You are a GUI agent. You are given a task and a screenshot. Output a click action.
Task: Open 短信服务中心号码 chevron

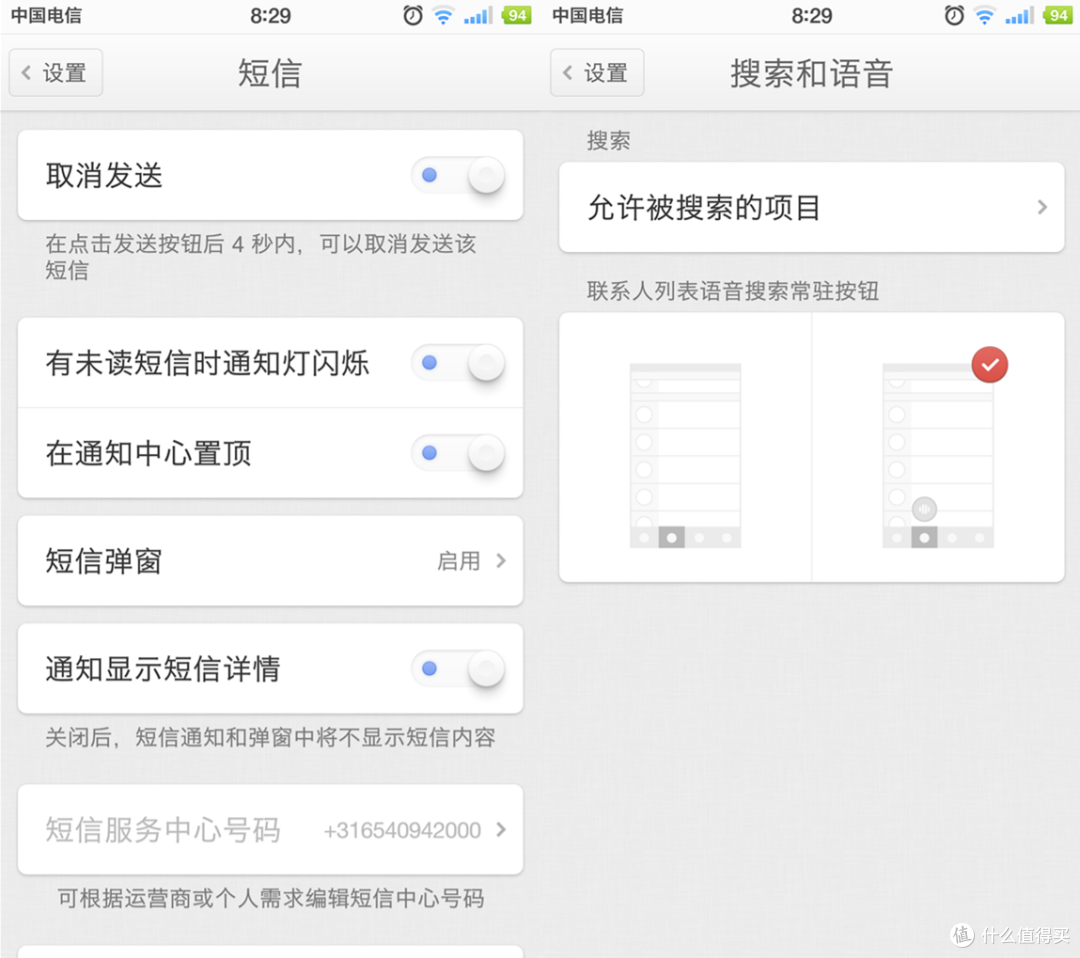click(x=501, y=830)
